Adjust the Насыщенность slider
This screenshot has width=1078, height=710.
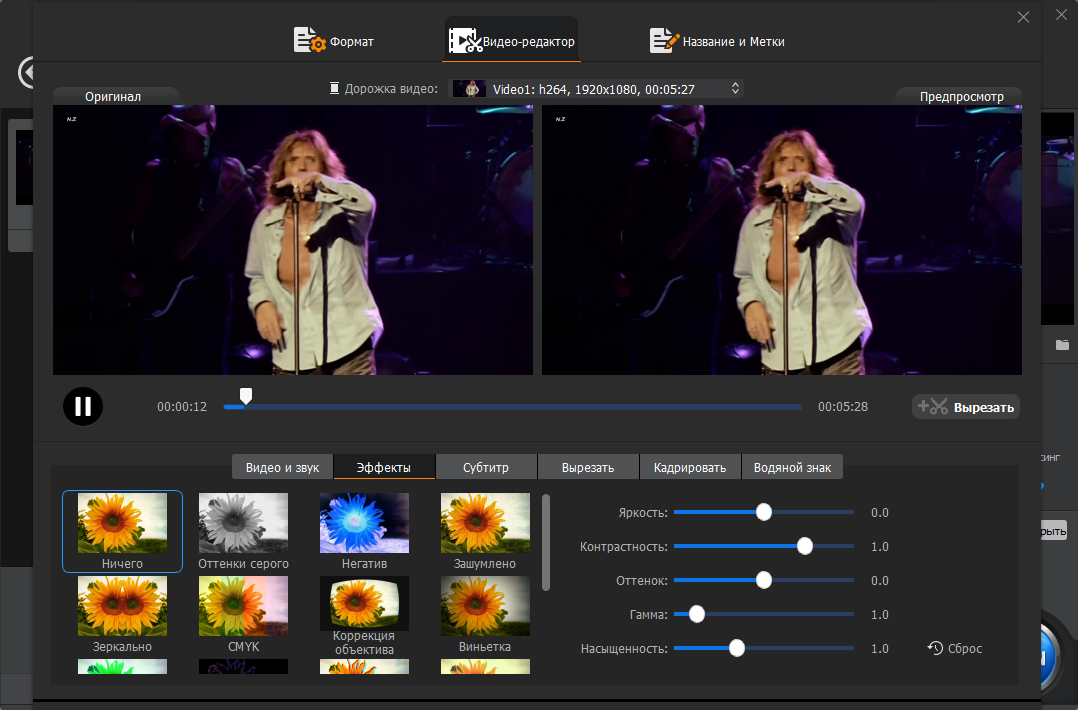pyautogui.click(x=763, y=648)
